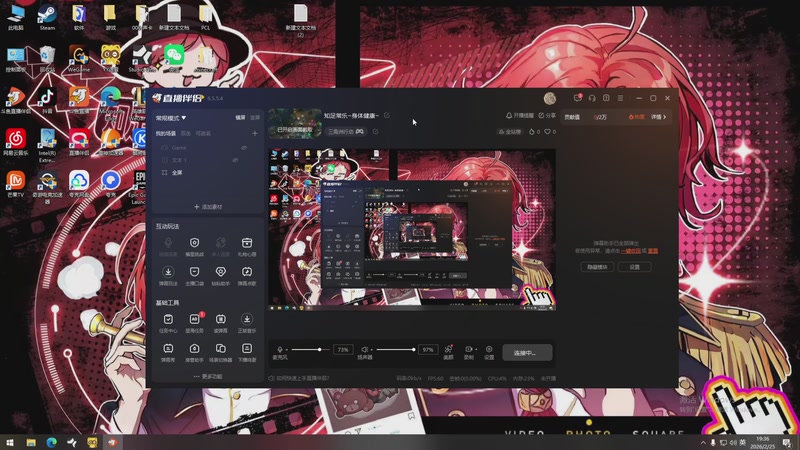Open the Windows Start menu
Image resolution: width=800 pixels, height=450 pixels.
[x=9, y=442]
